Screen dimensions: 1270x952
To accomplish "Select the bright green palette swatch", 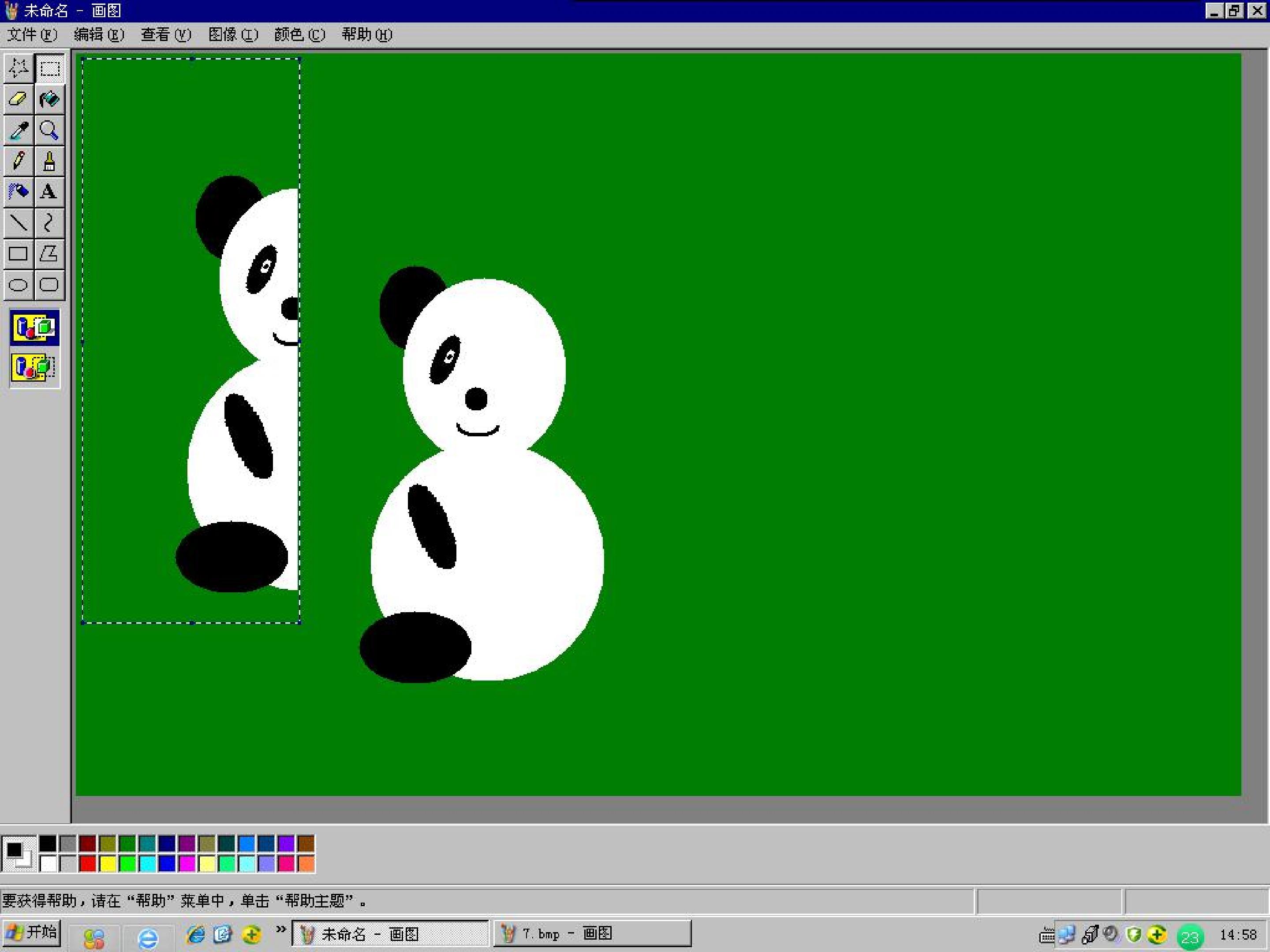I will pos(127,863).
